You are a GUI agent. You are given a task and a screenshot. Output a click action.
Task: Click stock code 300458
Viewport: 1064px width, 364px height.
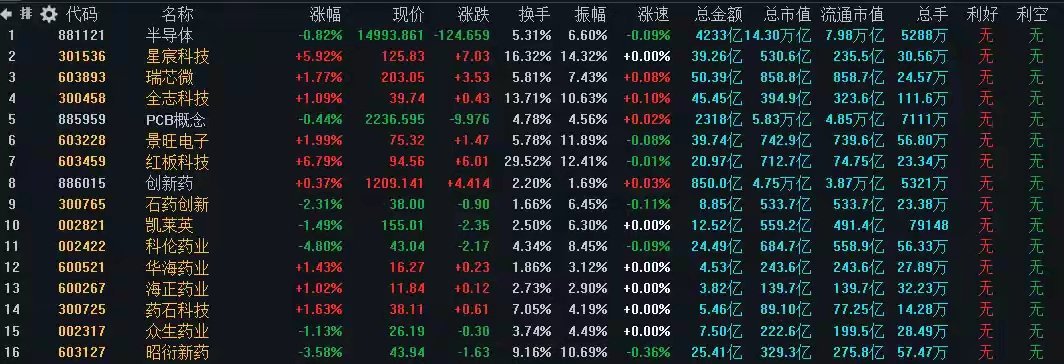click(x=82, y=98)
